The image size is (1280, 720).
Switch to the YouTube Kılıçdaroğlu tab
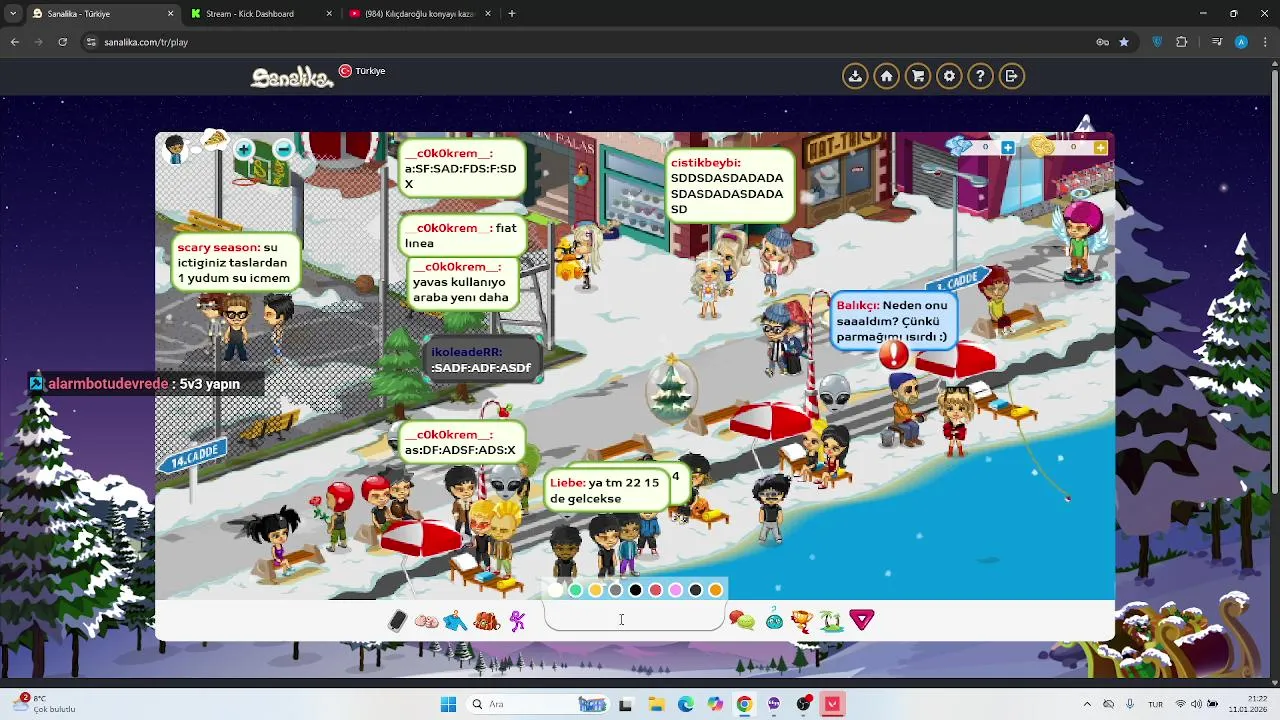click(418, 14)
